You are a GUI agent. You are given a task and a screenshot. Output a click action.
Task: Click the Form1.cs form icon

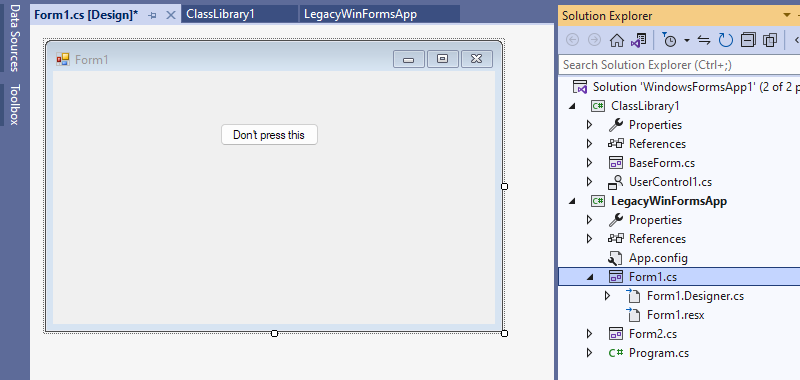coord(616,277)
